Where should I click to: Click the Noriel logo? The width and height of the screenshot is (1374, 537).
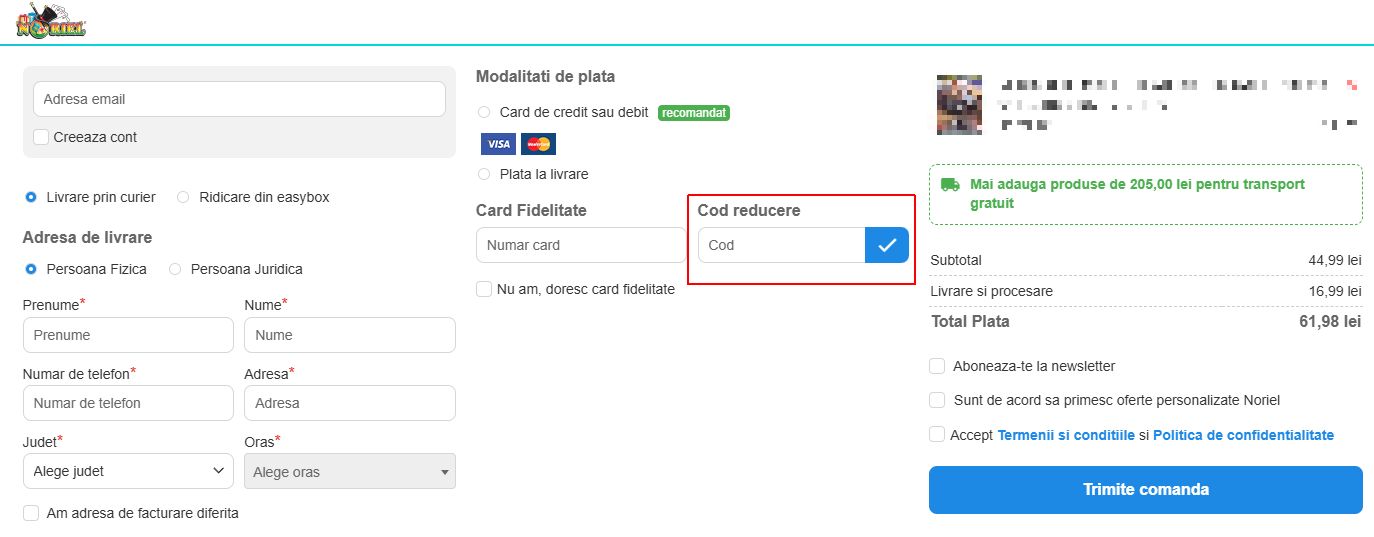tap(51, 22)
